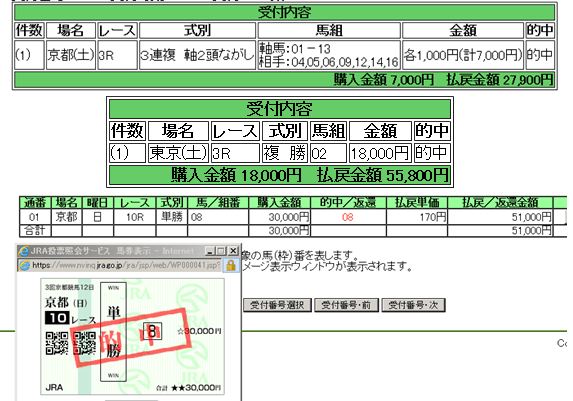Viewport: 573px width, 401px height.
Task: Click the 的中 cell in the 東京(土) 3R row
Action: click(432, 153)
